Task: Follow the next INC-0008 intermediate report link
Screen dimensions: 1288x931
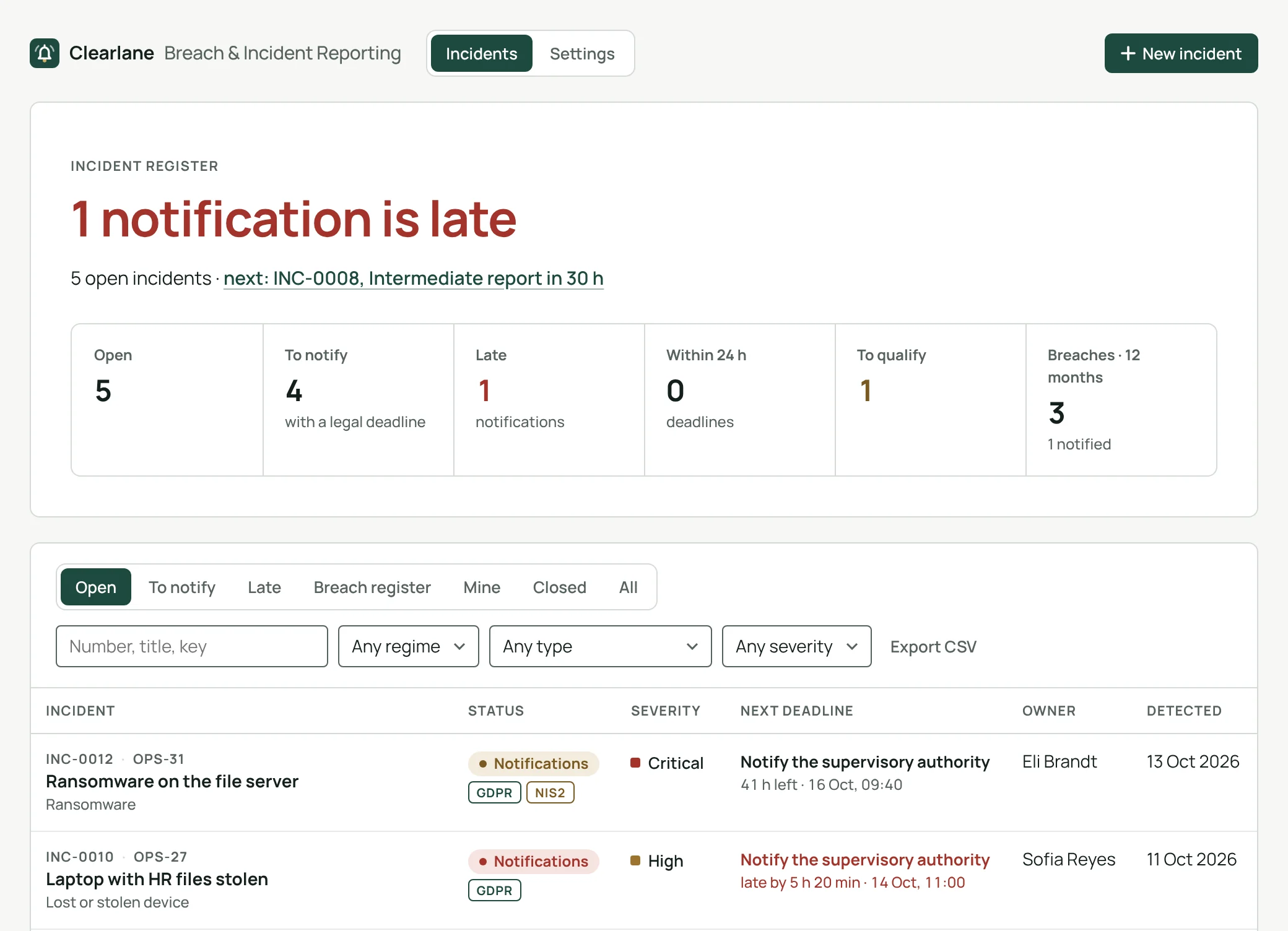Action: [414, 278]
